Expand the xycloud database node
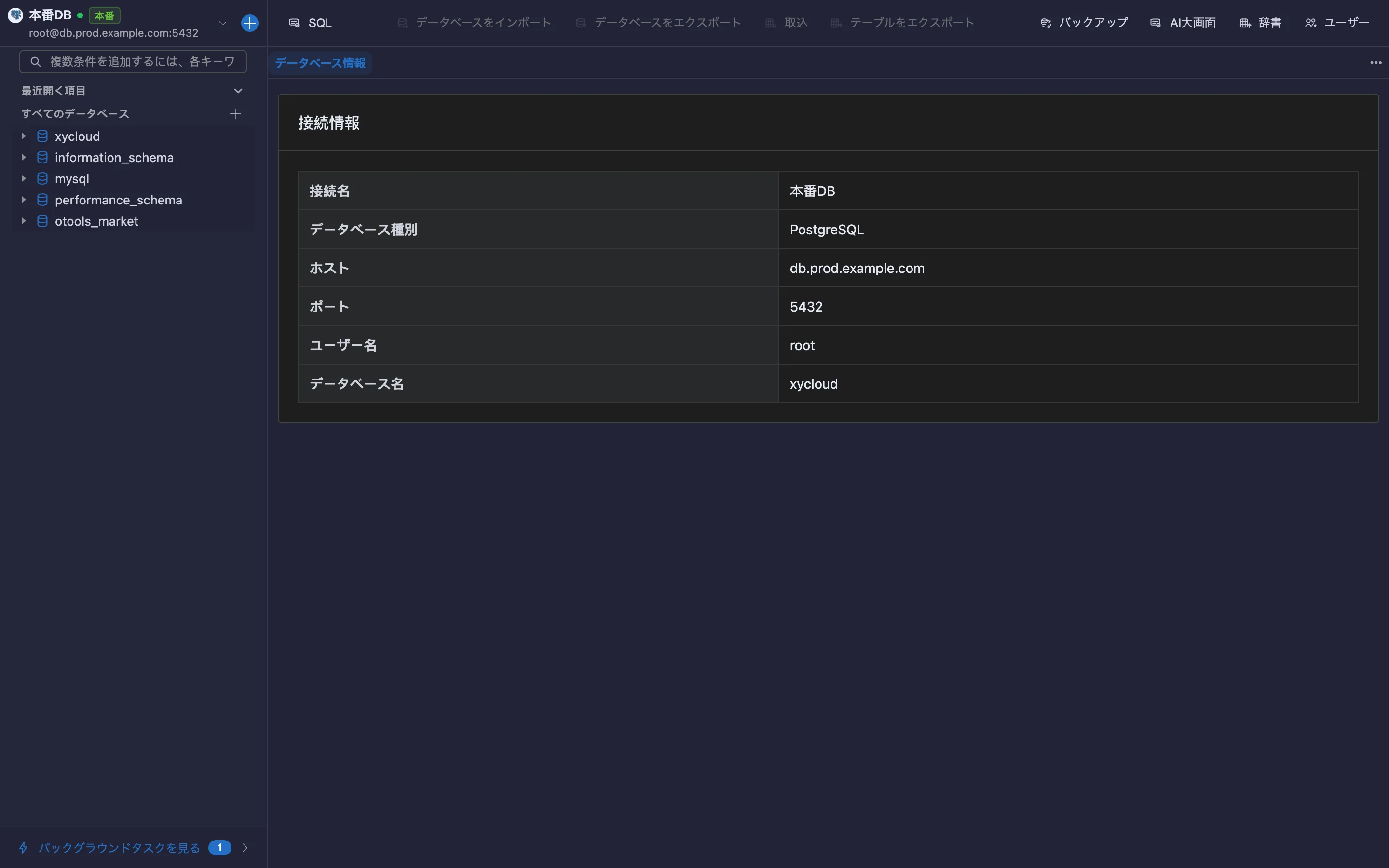The image size is (1389, 868). point(24,136)
